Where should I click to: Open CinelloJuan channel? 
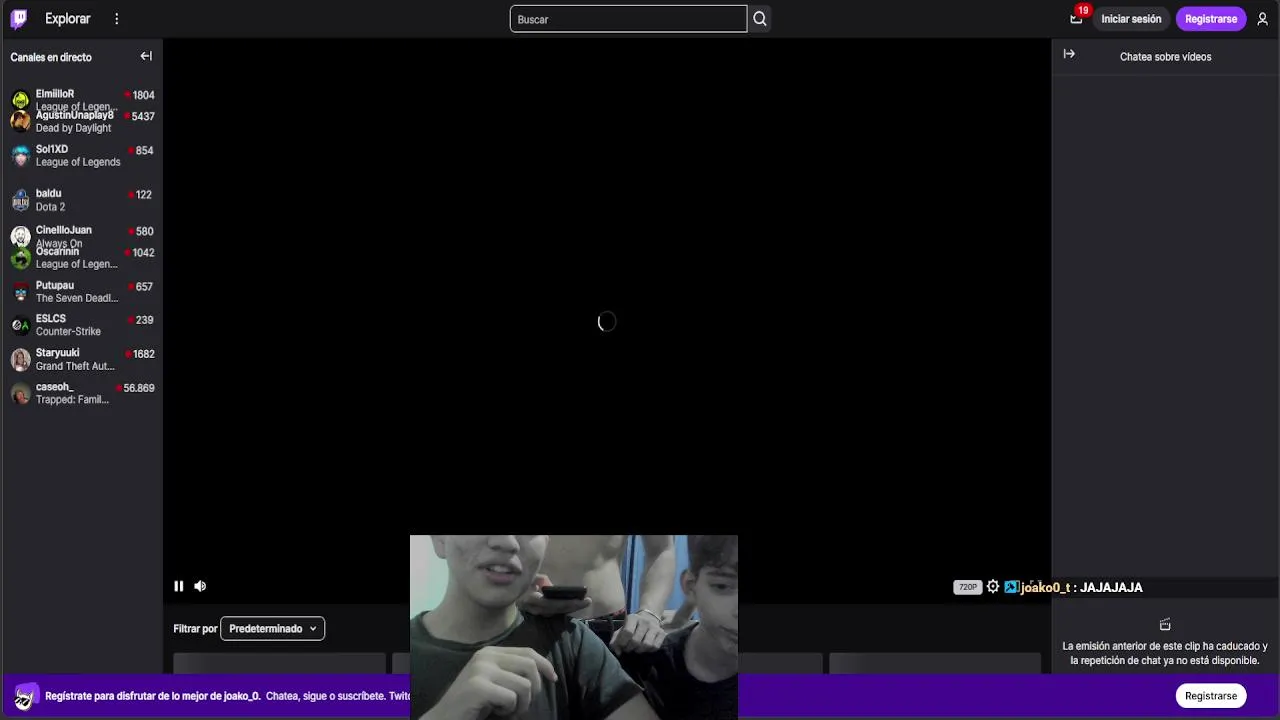(82, 236)
